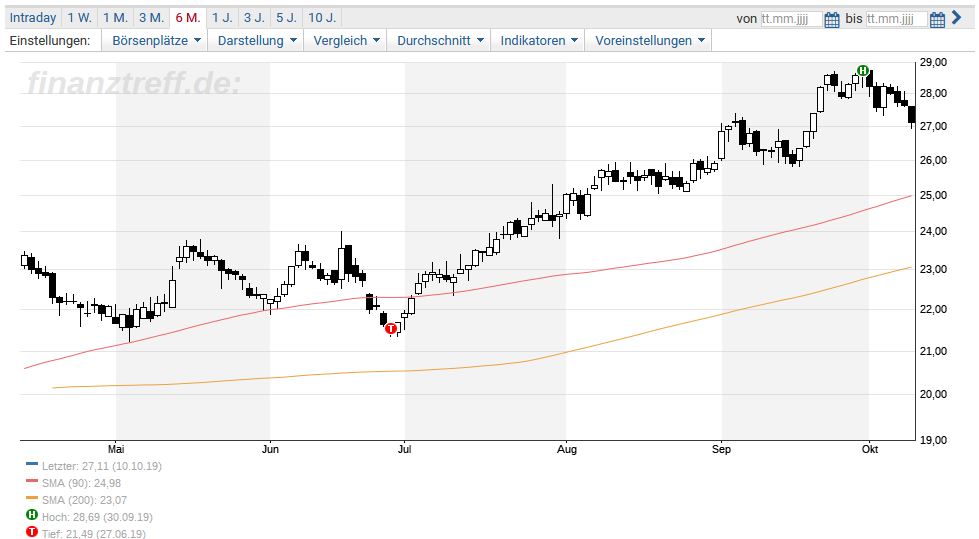979x539 pixels.
Task: Switch to the Intraday time range tab
Action: [x=32, y=17]
